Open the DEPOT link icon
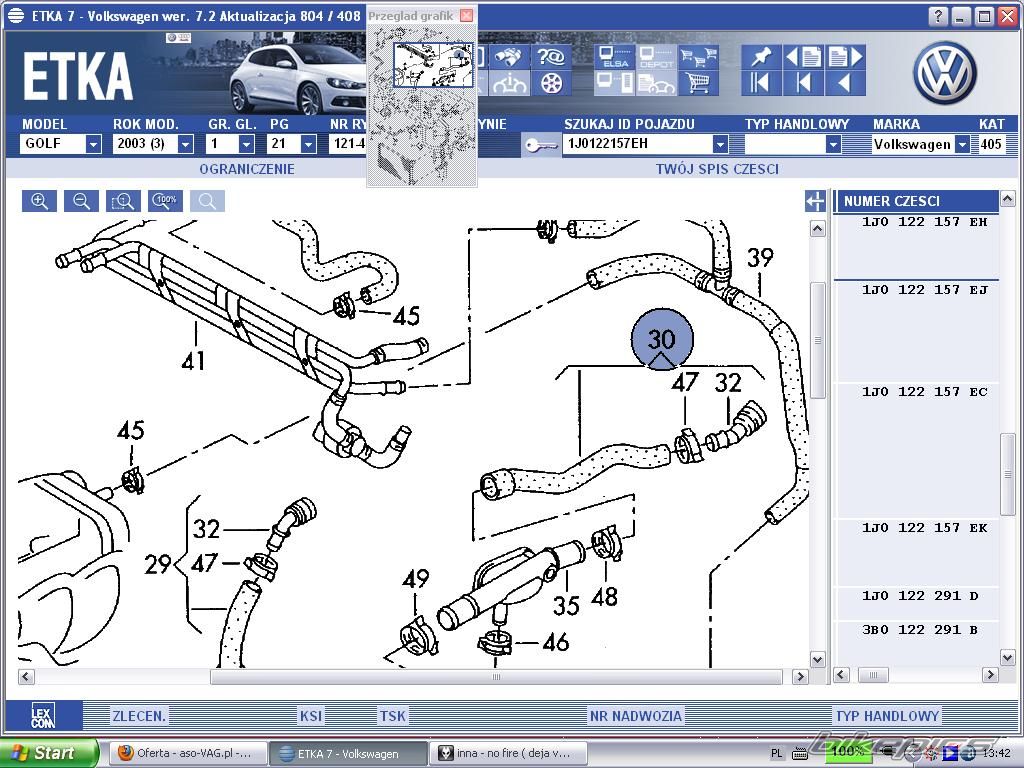The width and height of the screenshot is (1024, 768). [x=656, y=57]
